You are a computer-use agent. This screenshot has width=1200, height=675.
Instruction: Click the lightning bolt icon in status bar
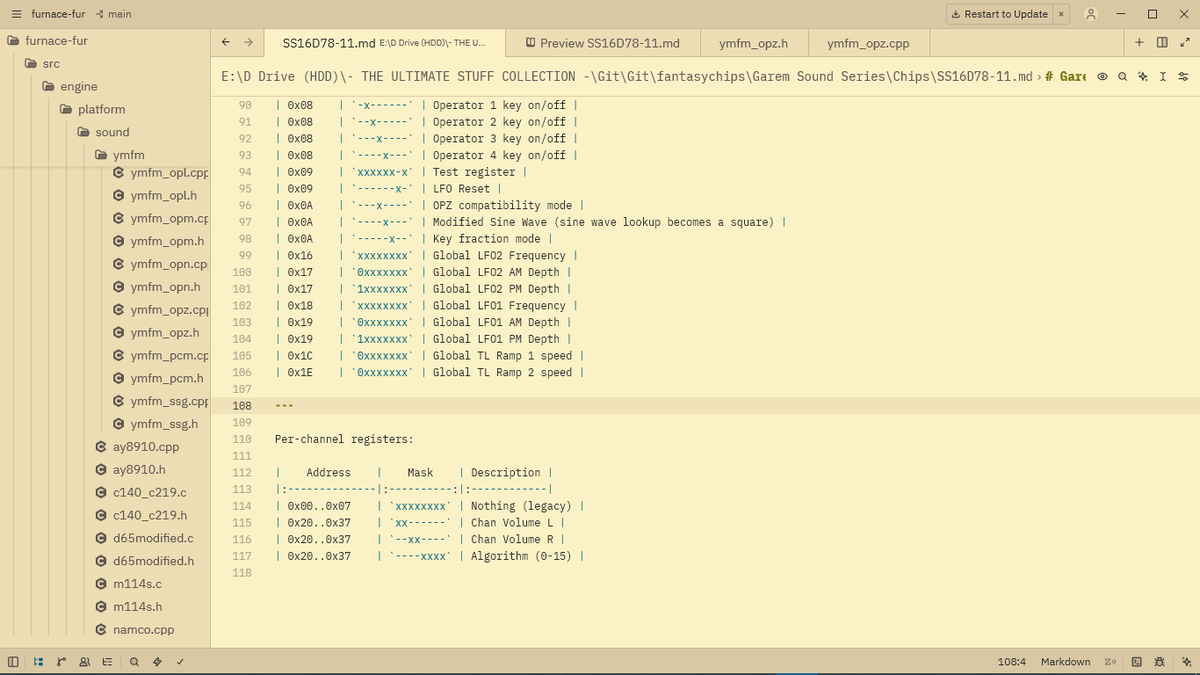(157, 662)
